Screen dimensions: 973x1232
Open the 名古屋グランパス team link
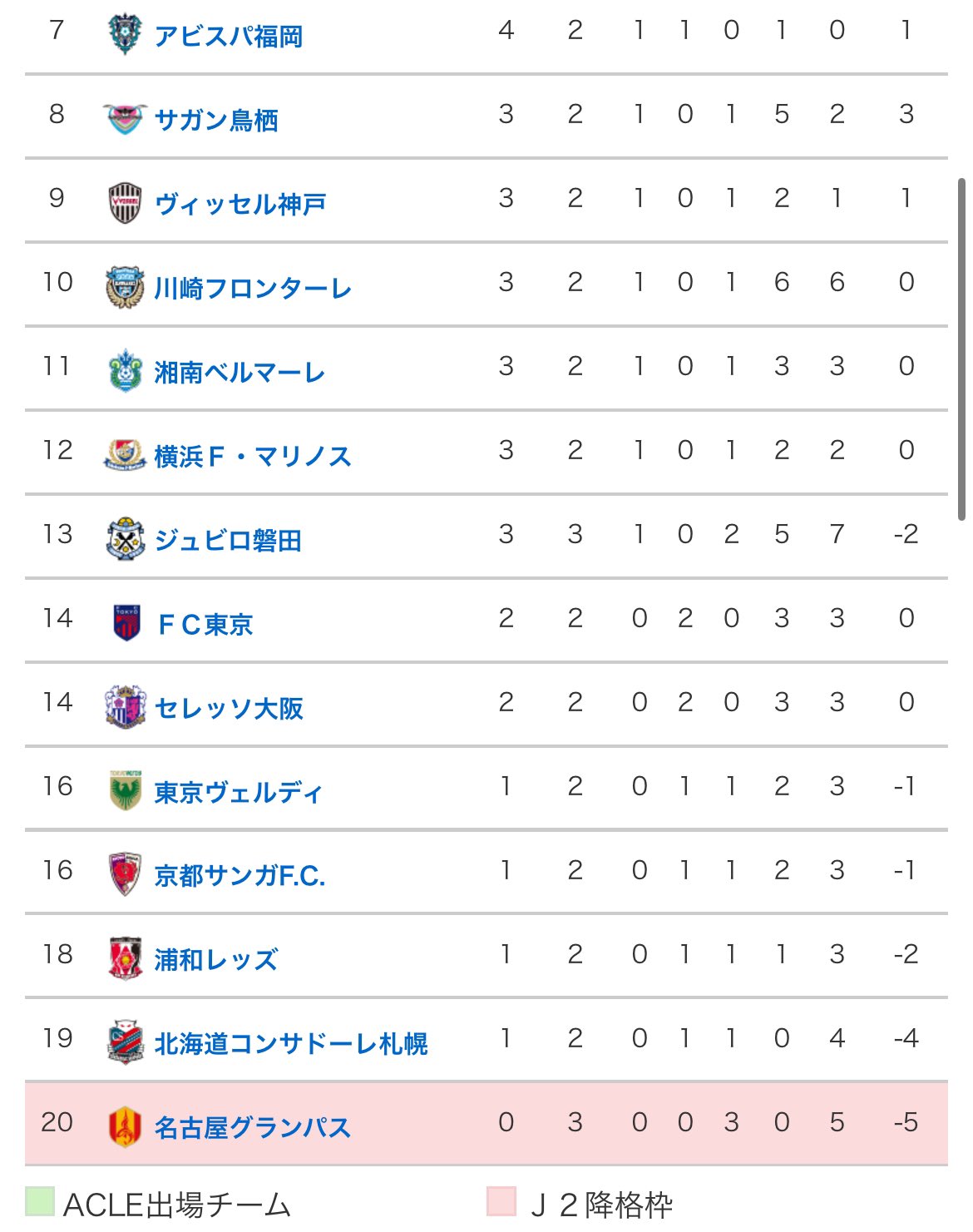(253, 1127)
